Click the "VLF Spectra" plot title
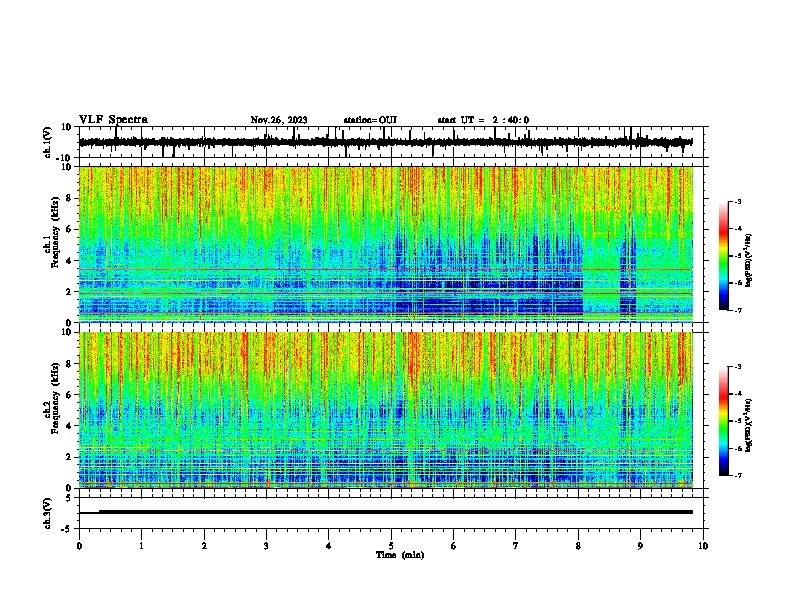The height and width of the screenshot is (612, 792). (113, 119)
